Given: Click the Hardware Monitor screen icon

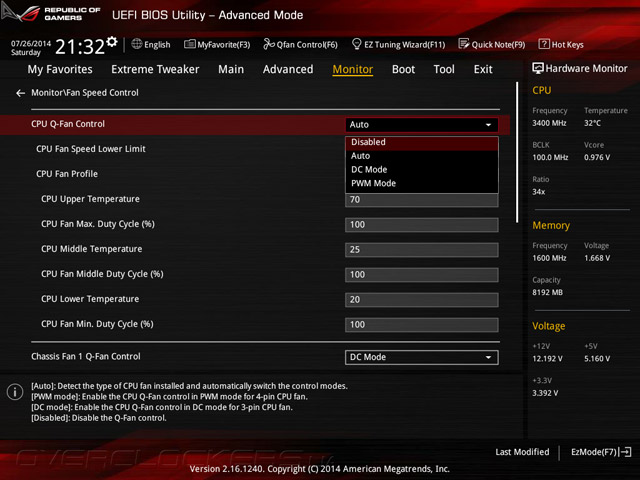Looking at the screenshot, I should [x=538, y=68].
